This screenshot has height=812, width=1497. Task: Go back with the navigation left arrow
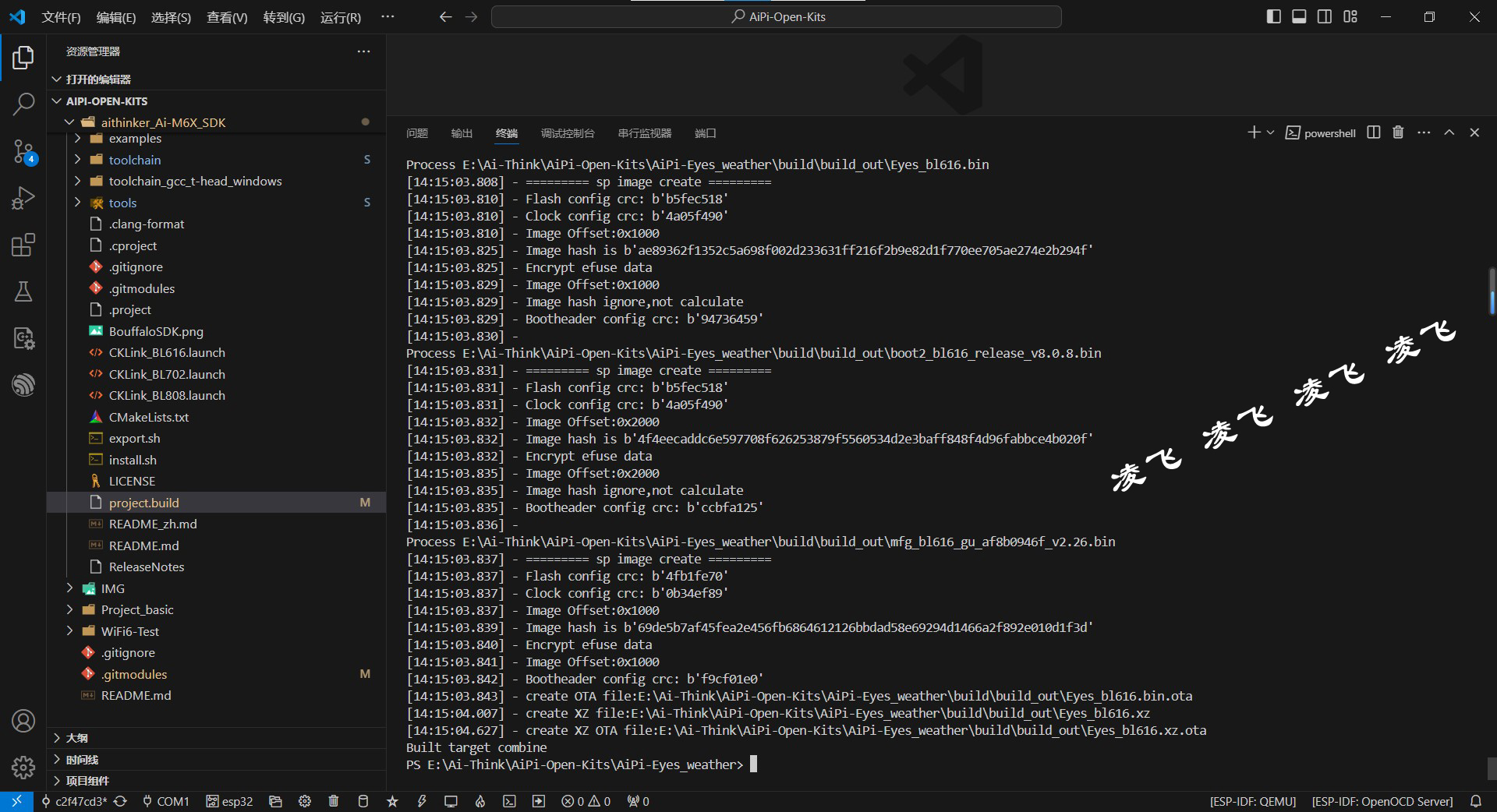[x=445, y=17]
